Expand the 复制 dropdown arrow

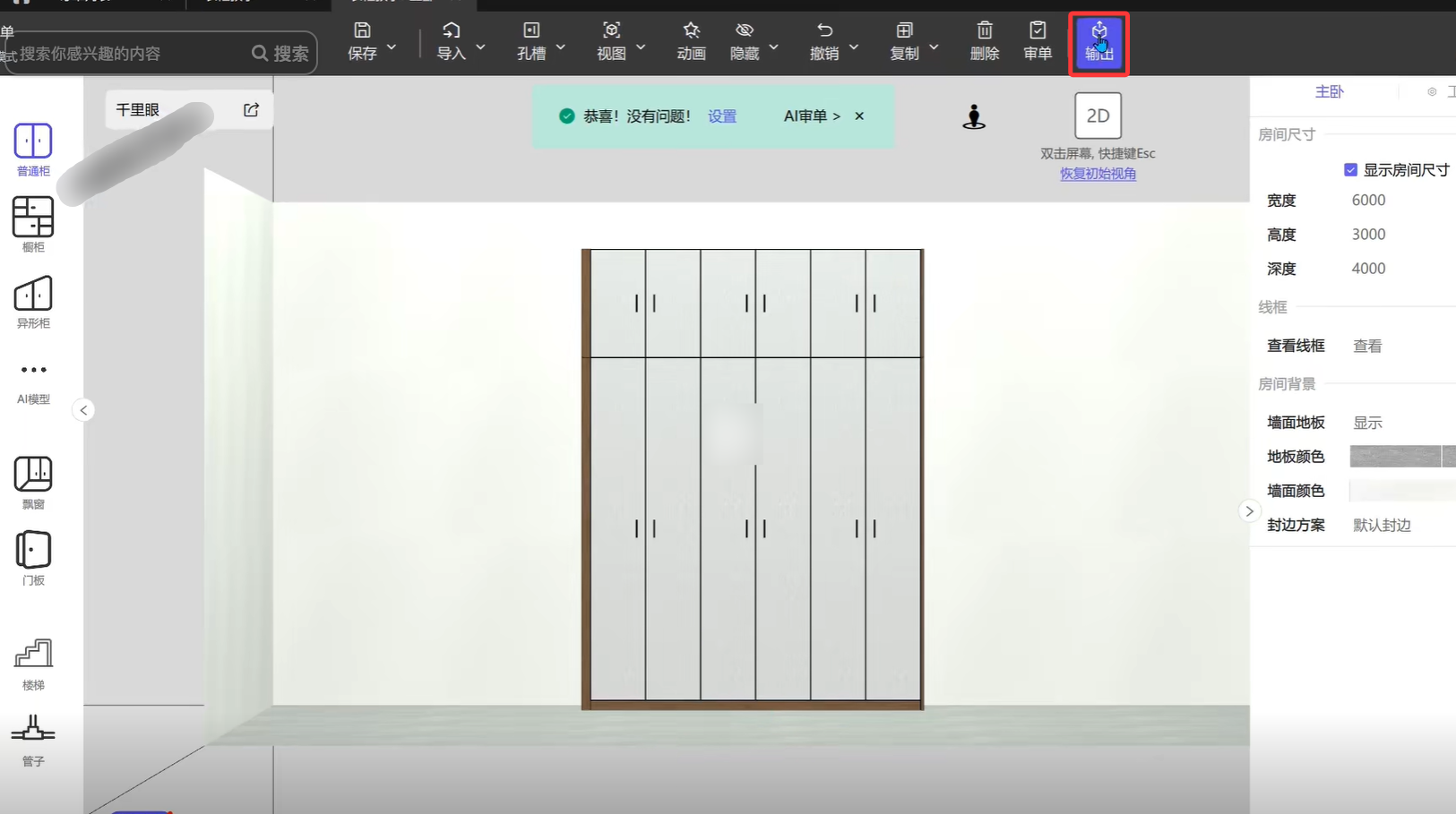pos(934,47)
